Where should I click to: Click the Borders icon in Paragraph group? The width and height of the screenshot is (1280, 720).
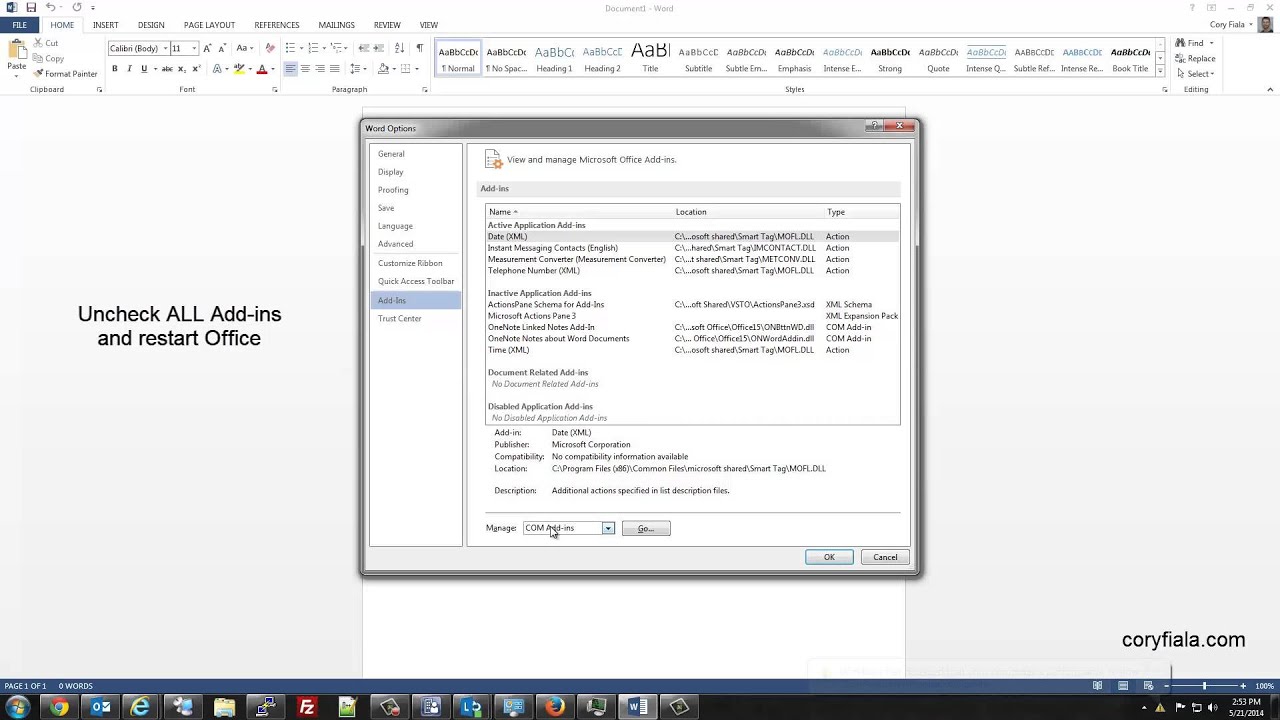(405, 69)
